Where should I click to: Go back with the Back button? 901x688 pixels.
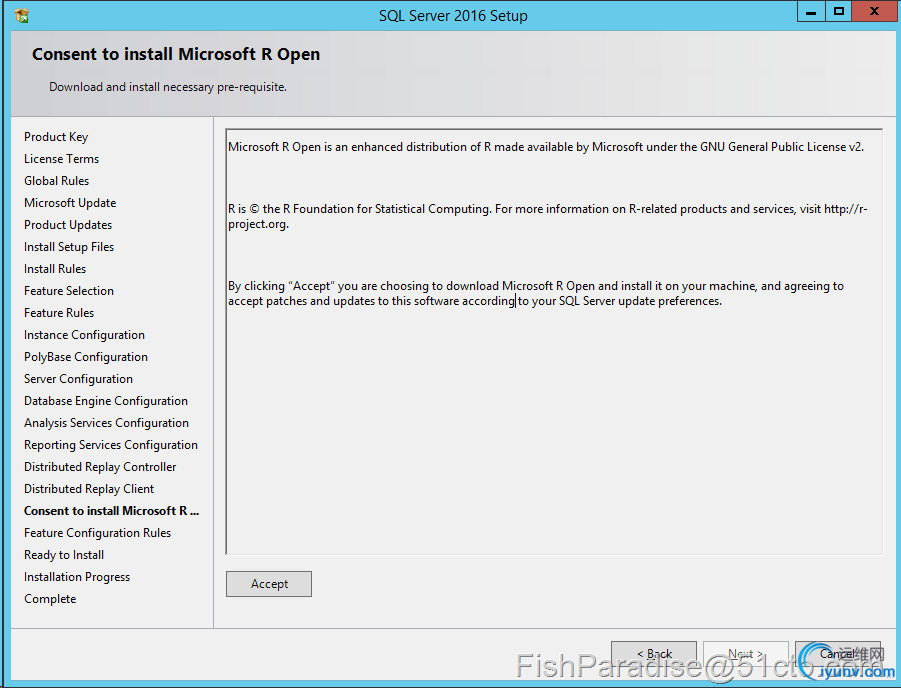pos(654,654)
